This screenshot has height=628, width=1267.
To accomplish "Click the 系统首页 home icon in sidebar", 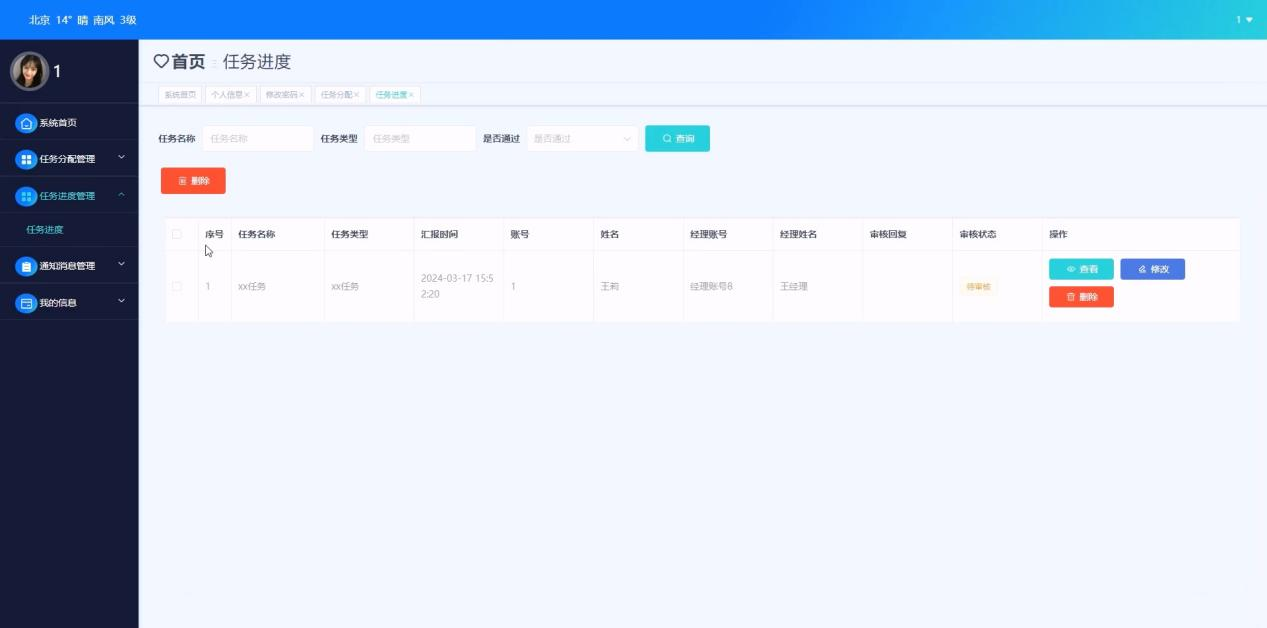I will [x=26, y=123].
